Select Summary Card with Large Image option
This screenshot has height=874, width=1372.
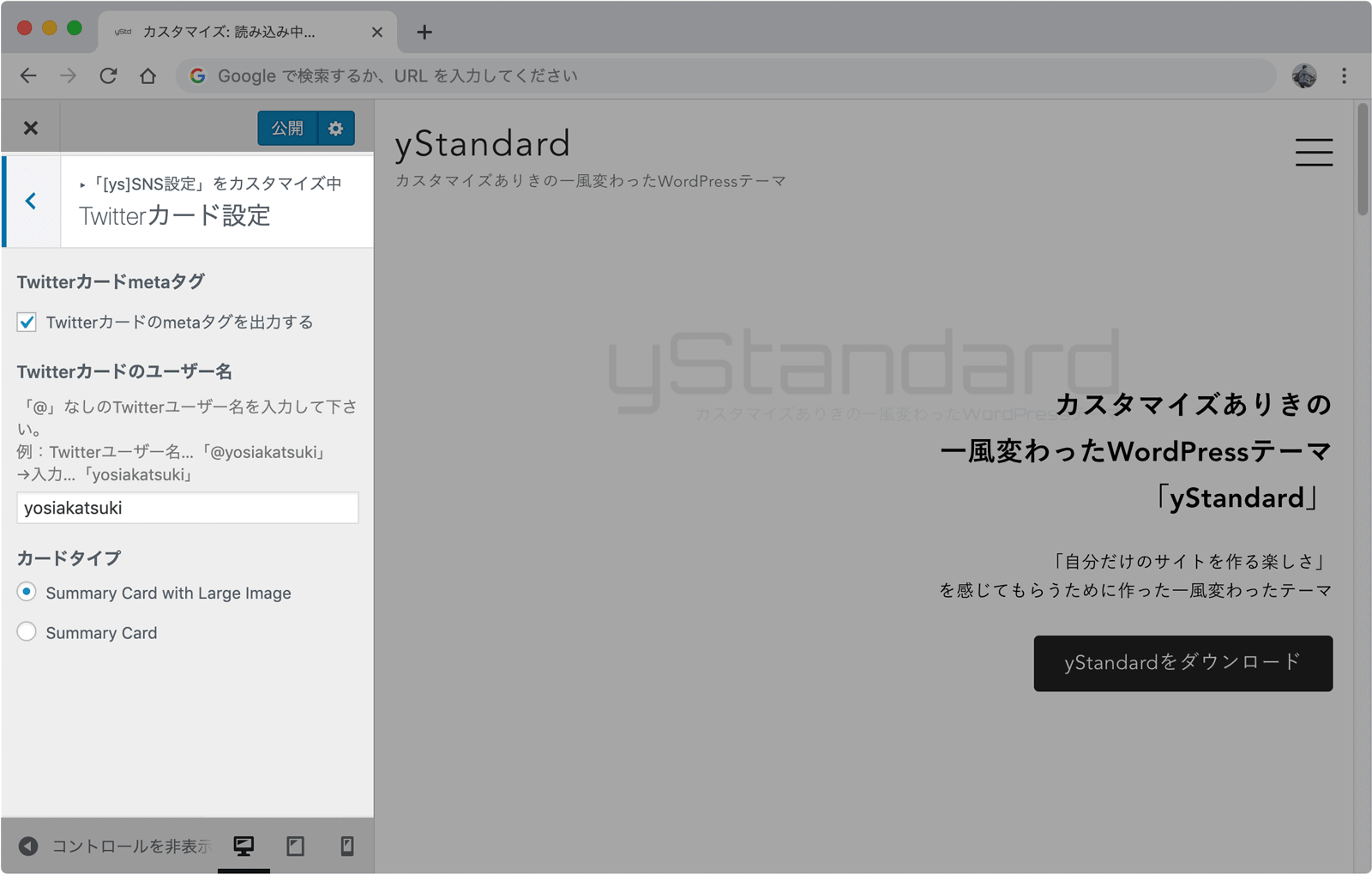tap(27, 592)
